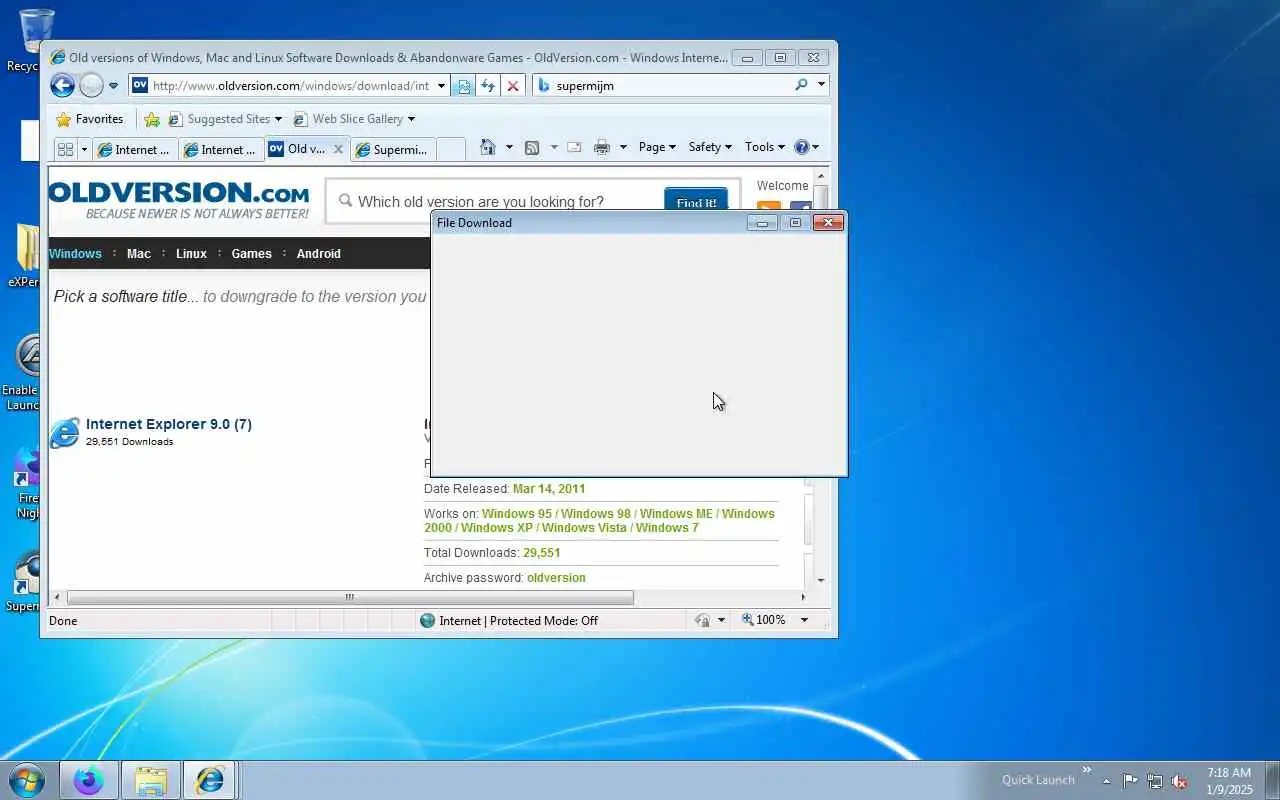Open Suggested Sites on Favorites bar
Screen dimensions: 1280x800
[x=225, y=119]
